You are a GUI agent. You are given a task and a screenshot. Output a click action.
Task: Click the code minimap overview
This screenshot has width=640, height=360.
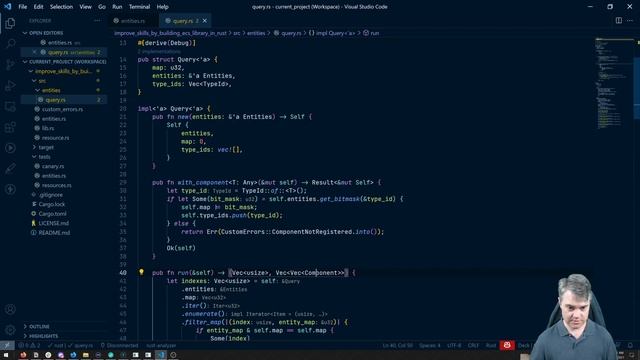coord(613,84)
